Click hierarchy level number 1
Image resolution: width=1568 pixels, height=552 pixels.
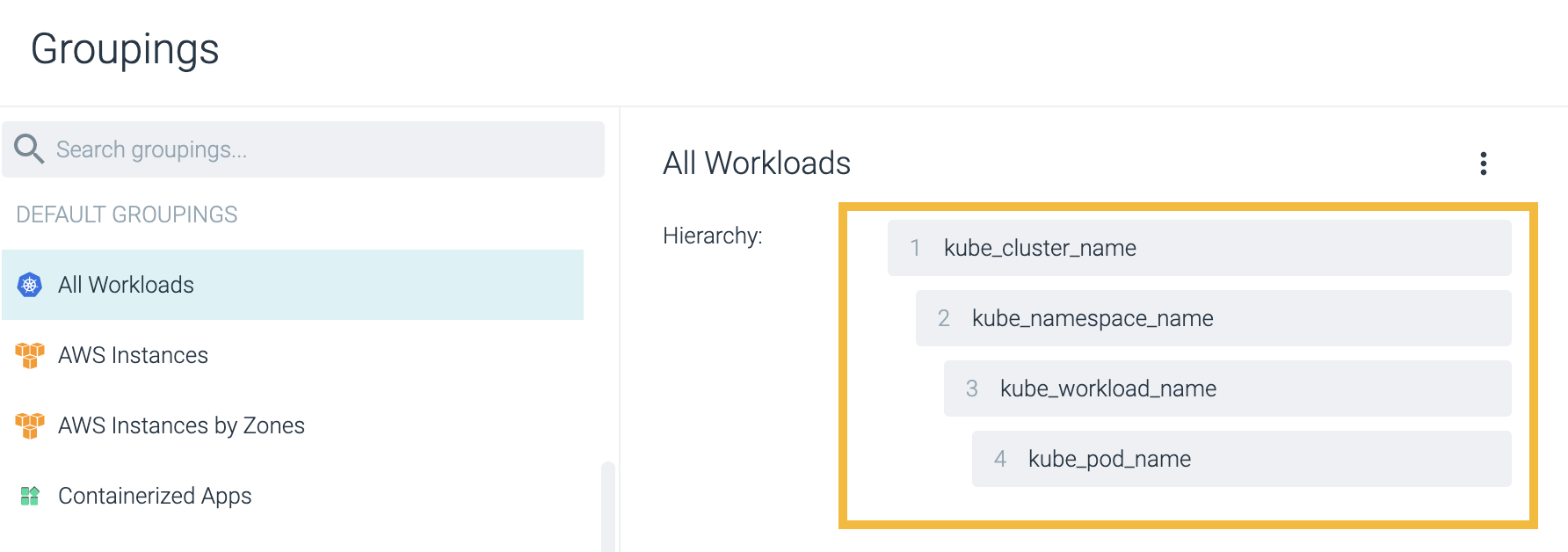[915, 248]
